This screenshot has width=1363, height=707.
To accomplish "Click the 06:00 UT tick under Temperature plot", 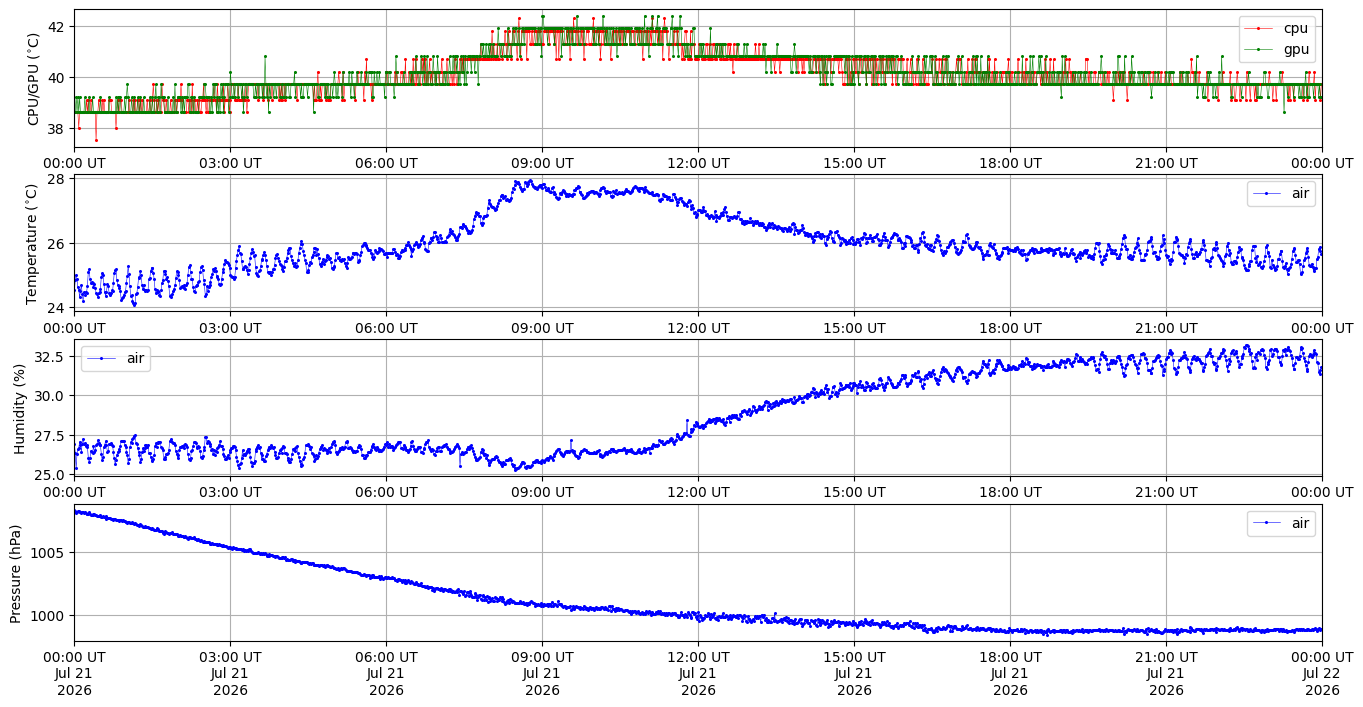I will pyautogui.click(x=386, y=327).
